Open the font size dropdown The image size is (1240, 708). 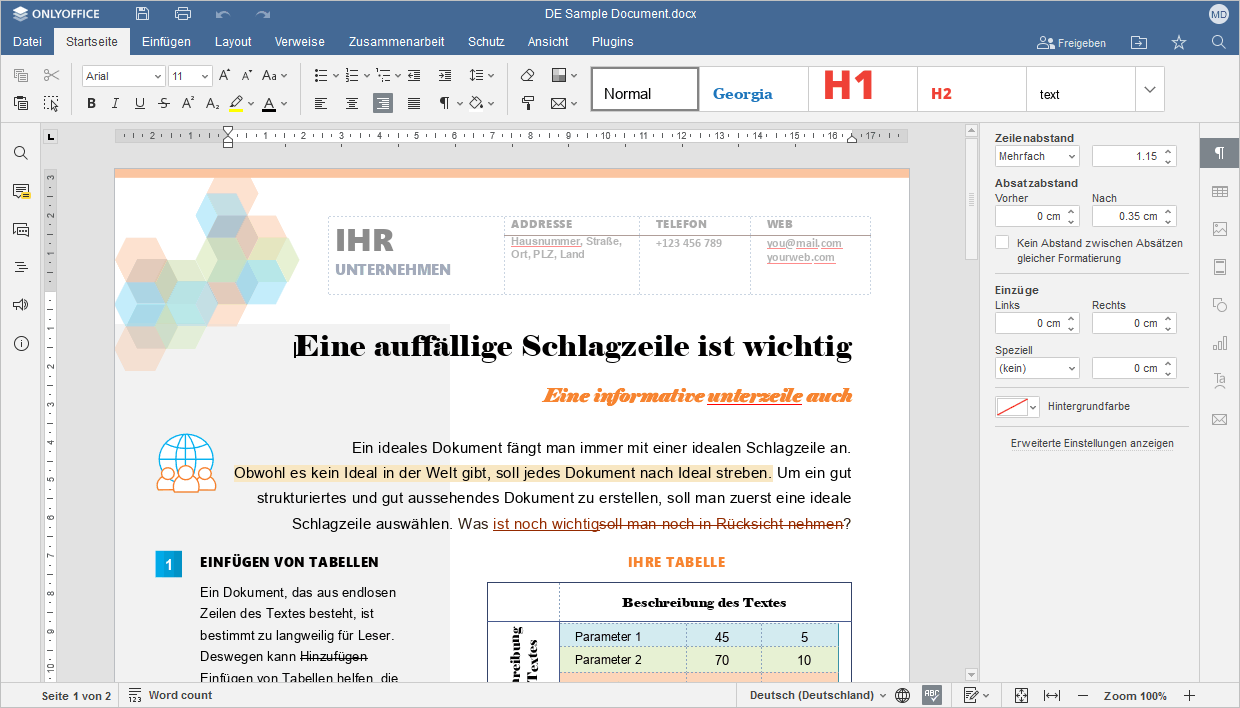pyautogui.click(x=204, y=76)
